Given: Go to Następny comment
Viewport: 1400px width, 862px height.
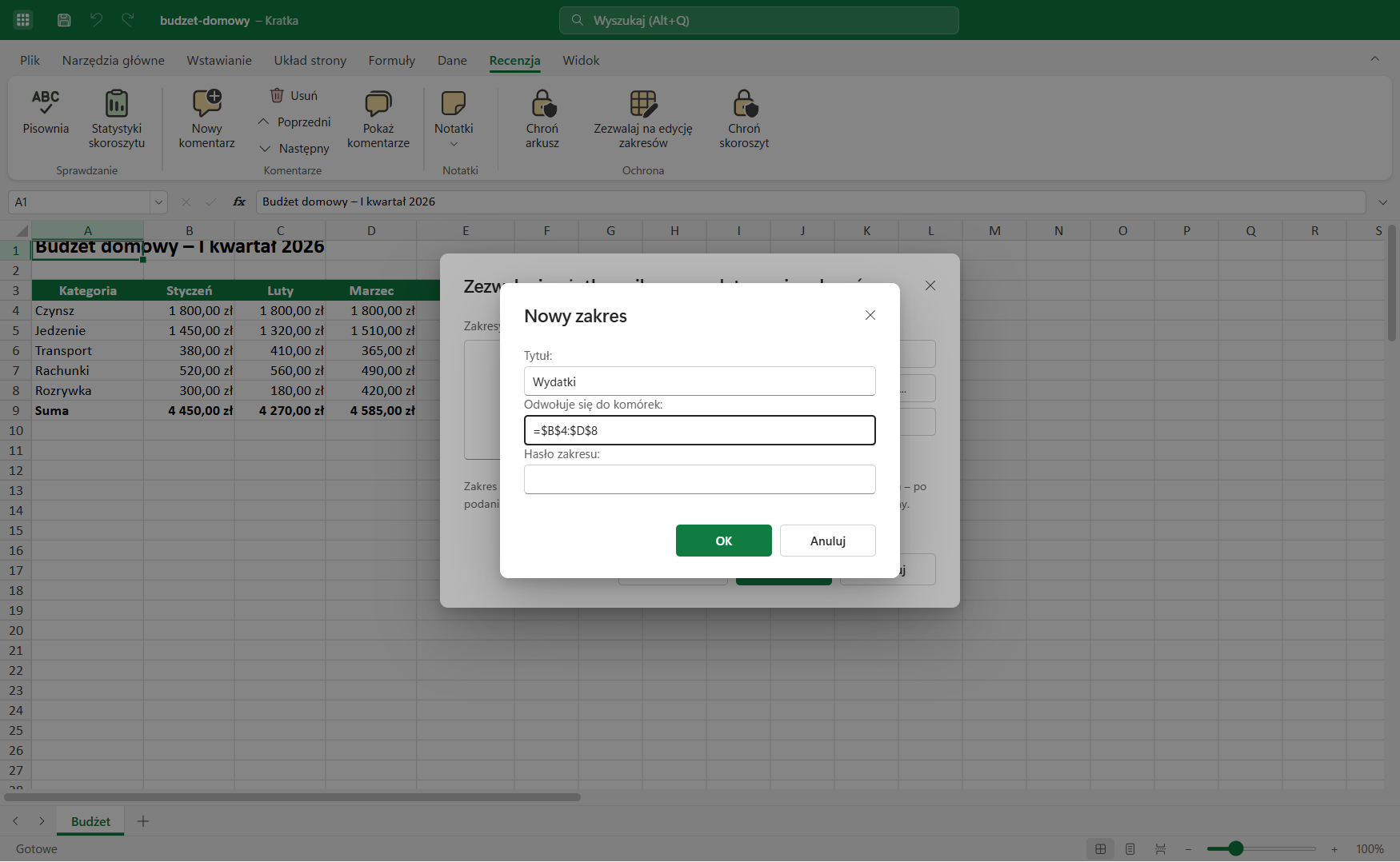Looking at the screenshot, I should coord(294,148).
